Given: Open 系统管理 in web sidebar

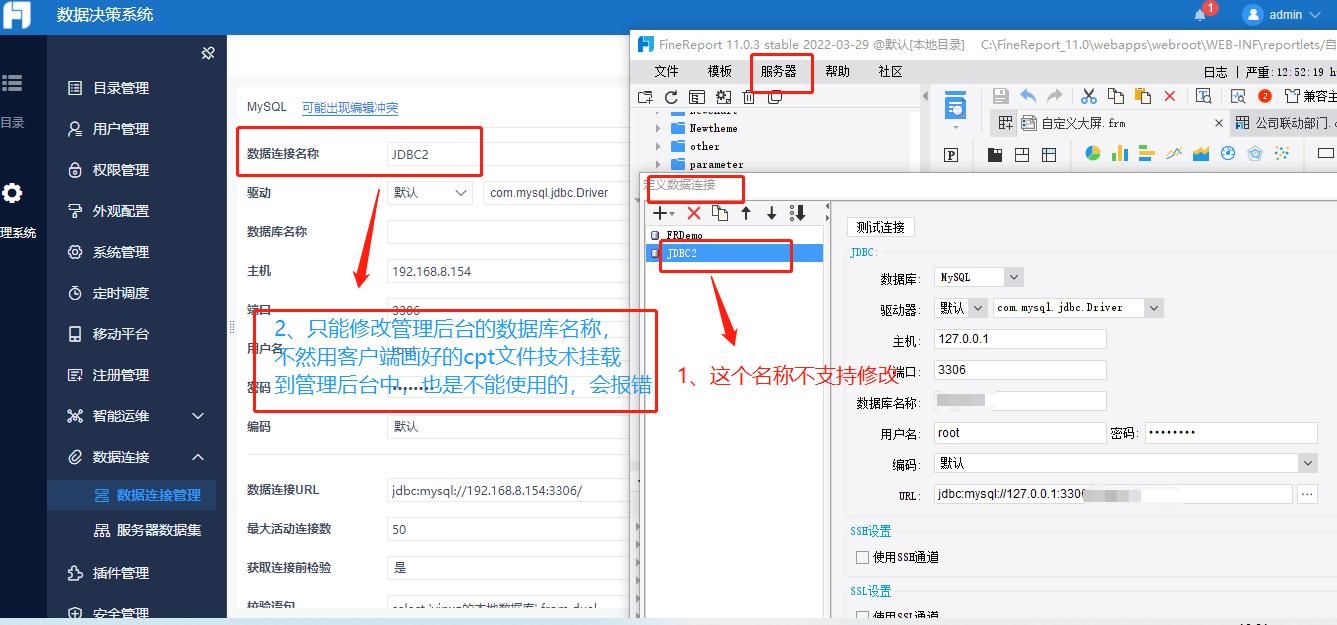Looking at the screenshot, I should [x=120, y=252].
